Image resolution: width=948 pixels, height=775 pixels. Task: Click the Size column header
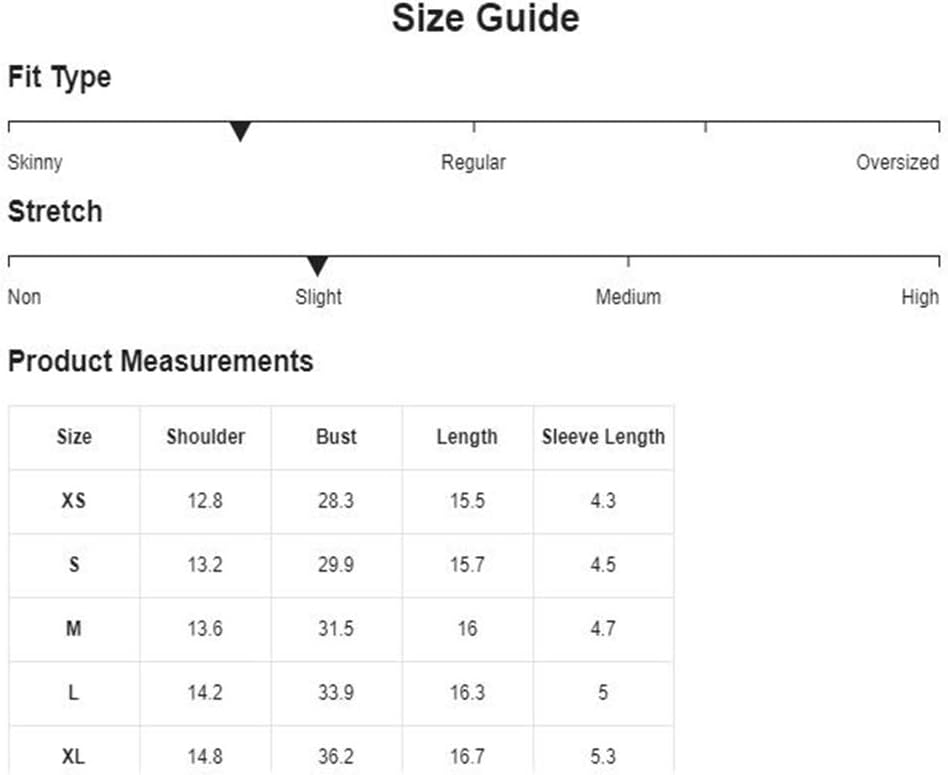pos(74,436)
